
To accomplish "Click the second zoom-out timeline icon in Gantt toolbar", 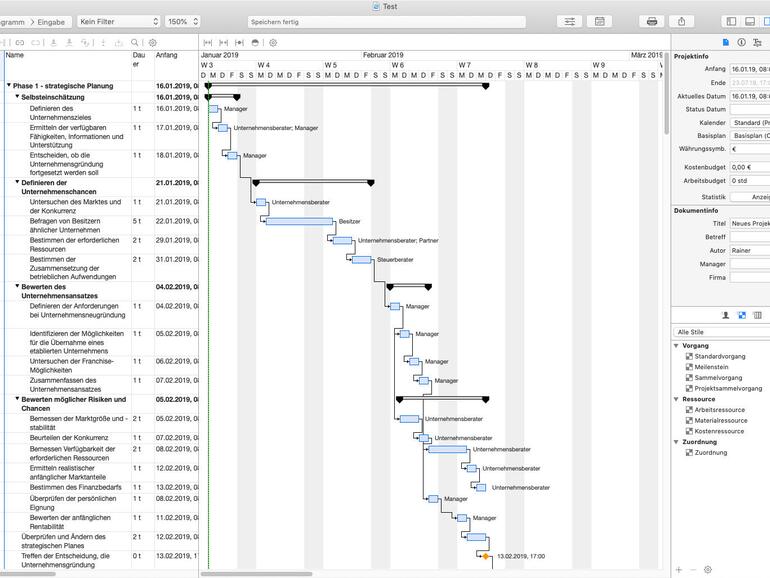I will [223, 43].
